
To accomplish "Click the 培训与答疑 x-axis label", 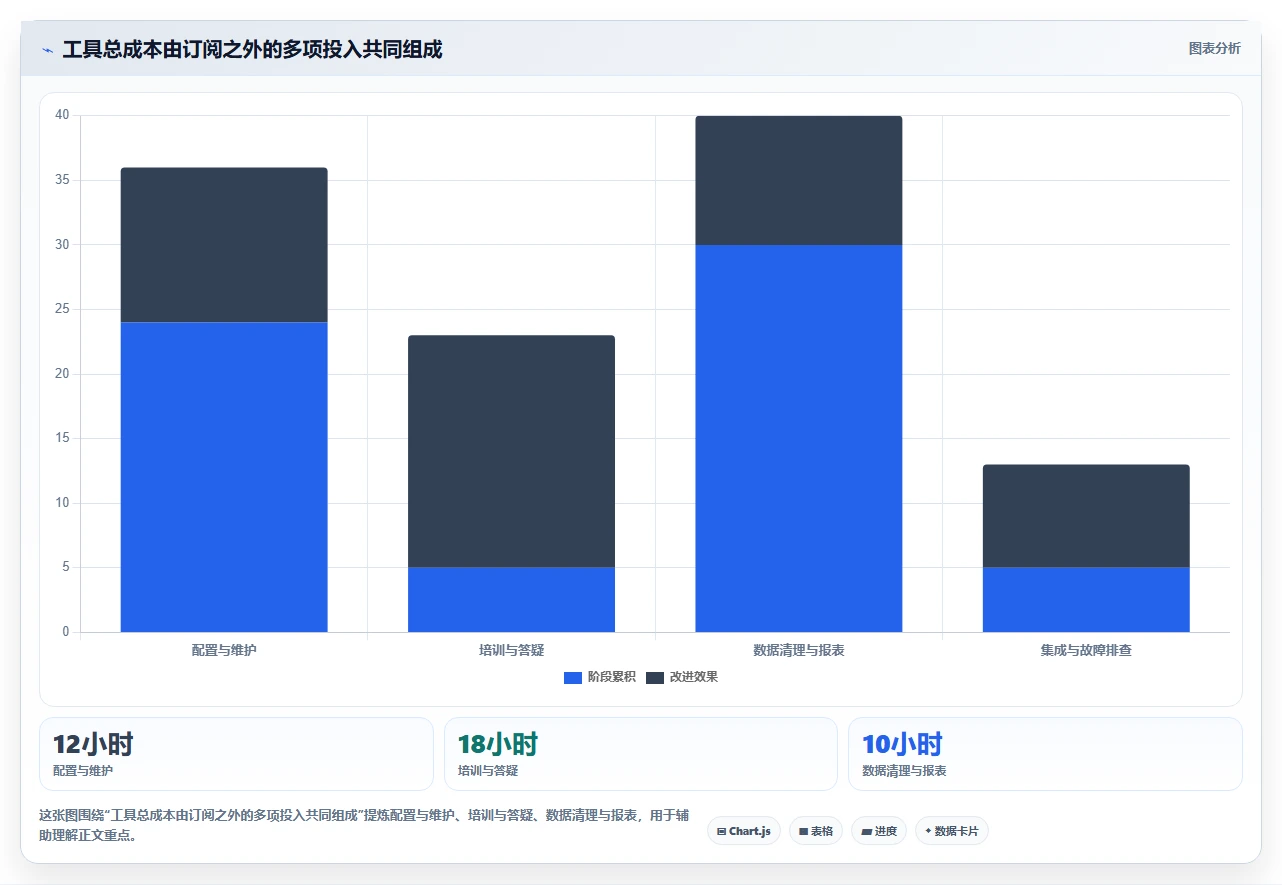I will pos(511,650).
